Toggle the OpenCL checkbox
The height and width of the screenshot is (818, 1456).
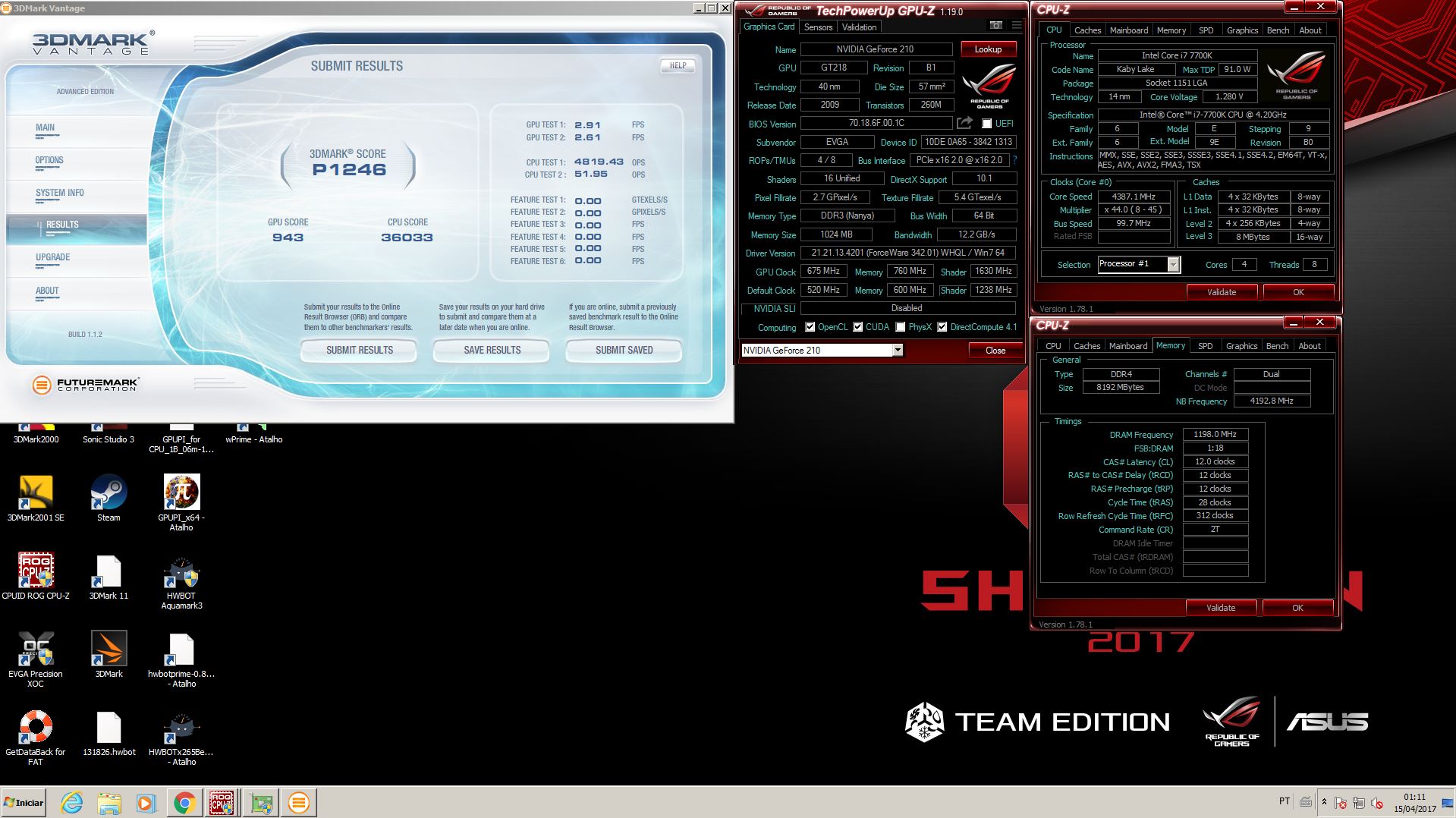point(810,327)
